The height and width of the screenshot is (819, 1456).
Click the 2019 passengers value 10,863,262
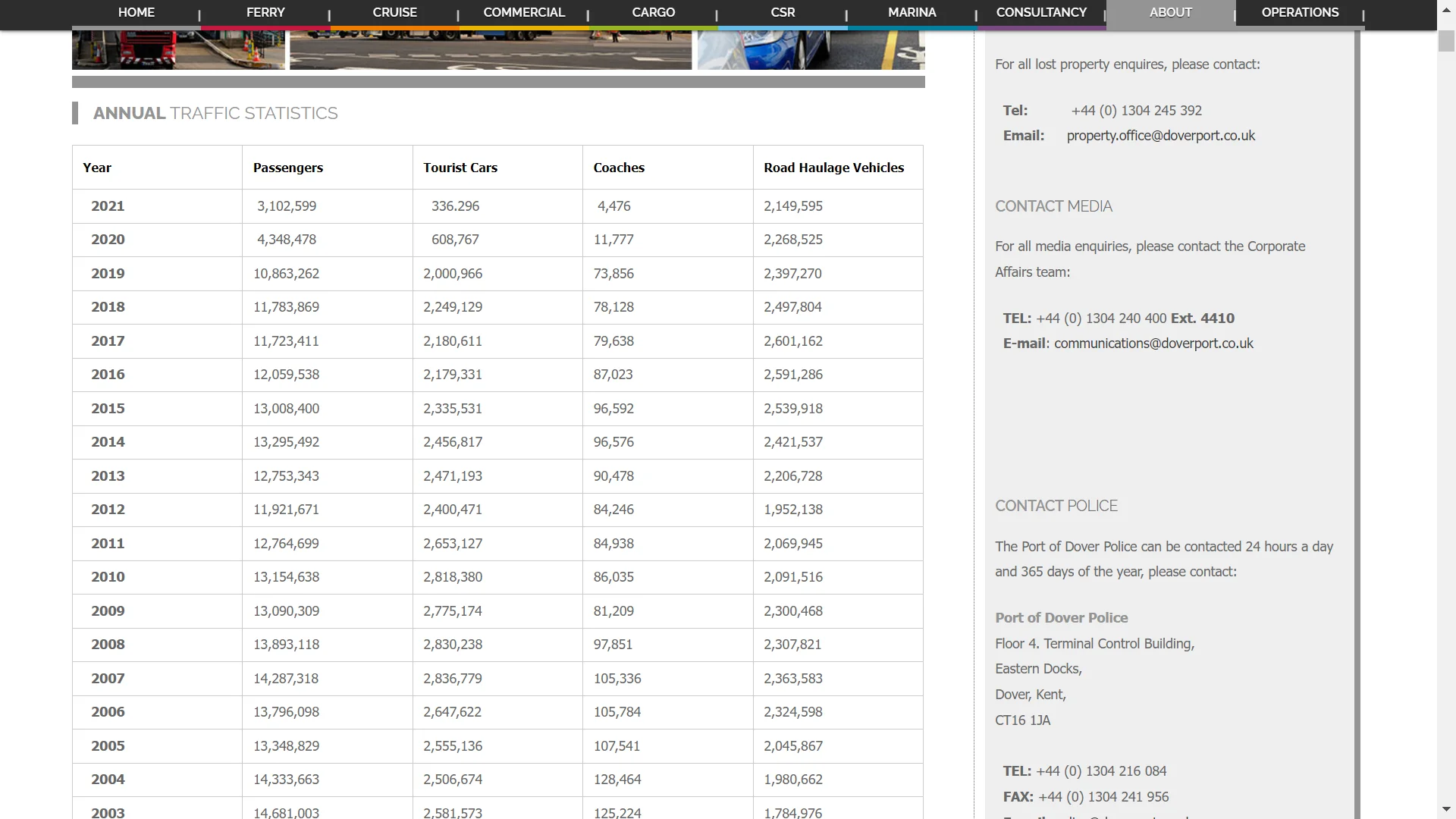click(x=286, y=274)
